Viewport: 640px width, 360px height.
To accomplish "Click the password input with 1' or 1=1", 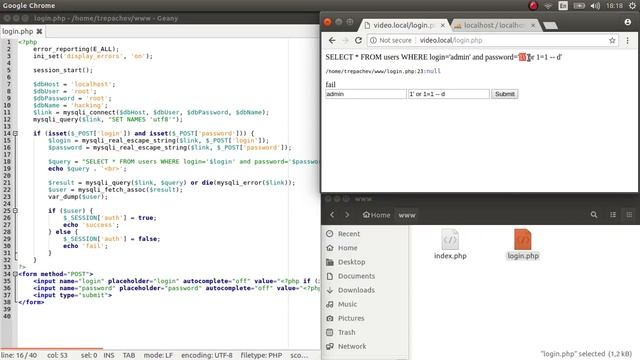I will pos(449,94).
